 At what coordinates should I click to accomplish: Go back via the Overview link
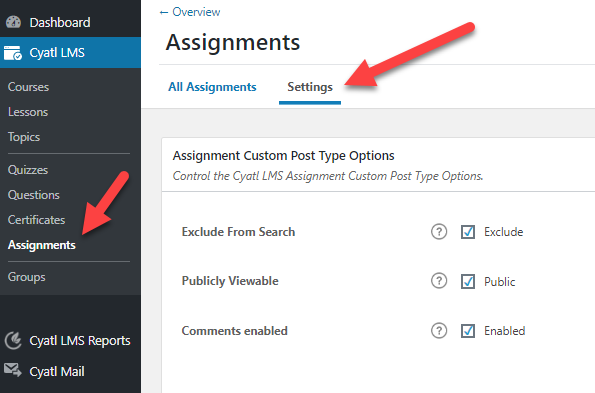190,12
